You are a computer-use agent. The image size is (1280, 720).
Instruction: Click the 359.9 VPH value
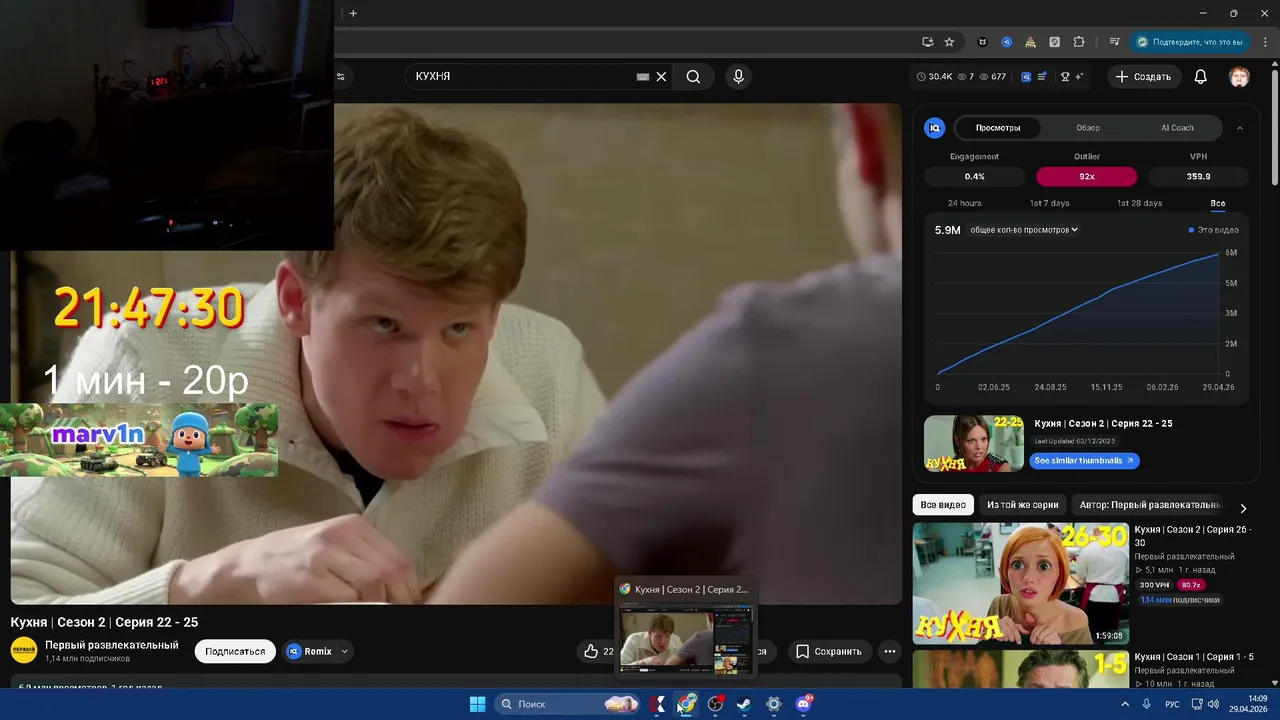1198,176
